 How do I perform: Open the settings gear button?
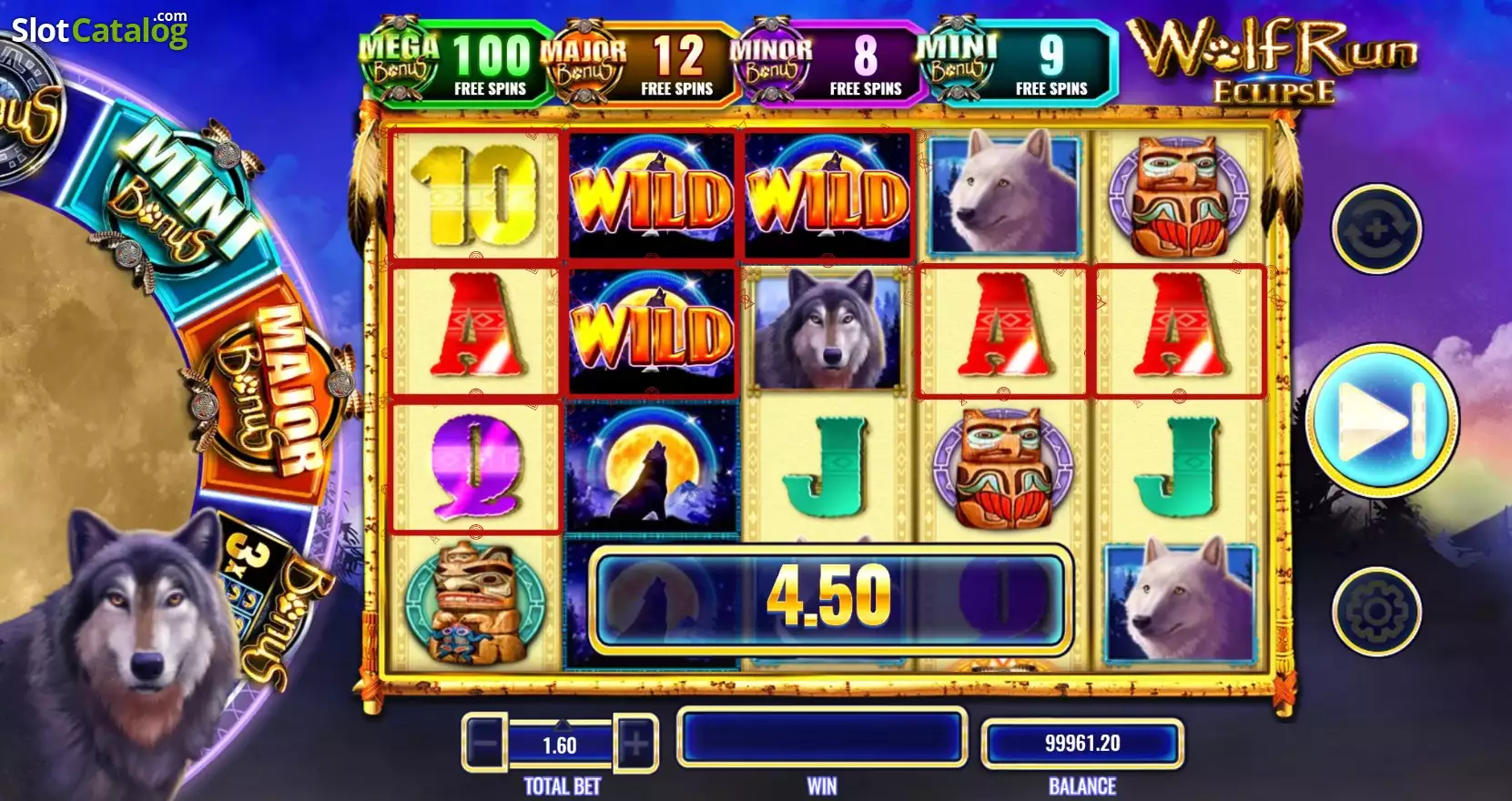[1375, 611]
